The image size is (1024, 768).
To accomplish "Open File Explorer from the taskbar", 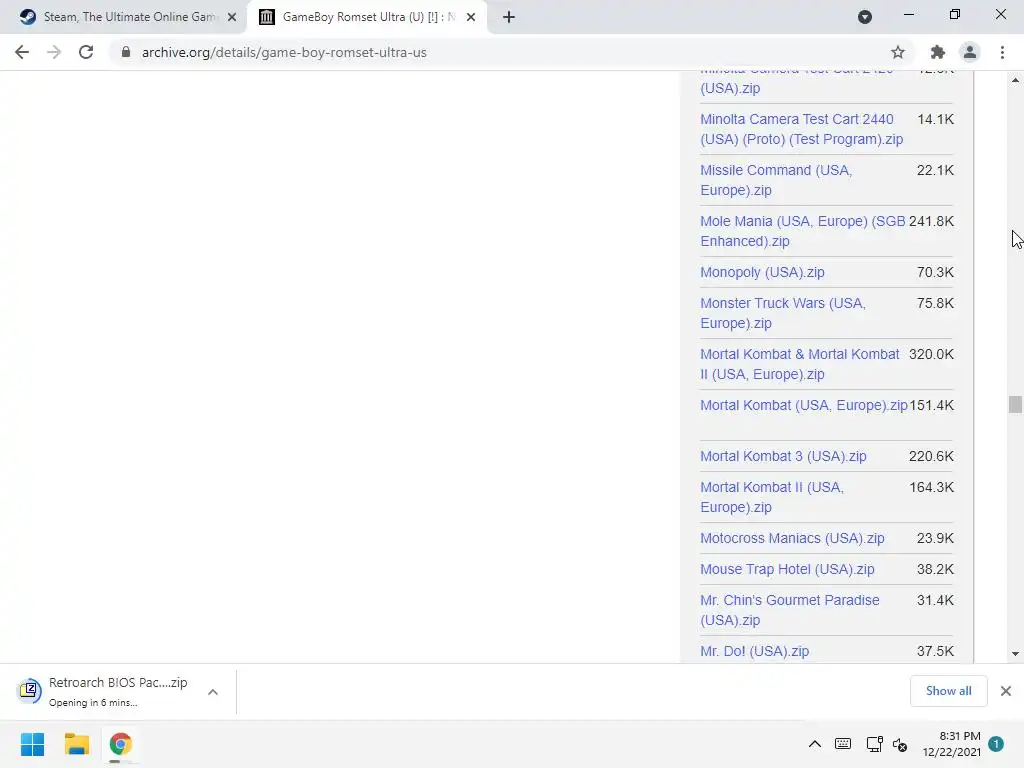I will point(76,744).
